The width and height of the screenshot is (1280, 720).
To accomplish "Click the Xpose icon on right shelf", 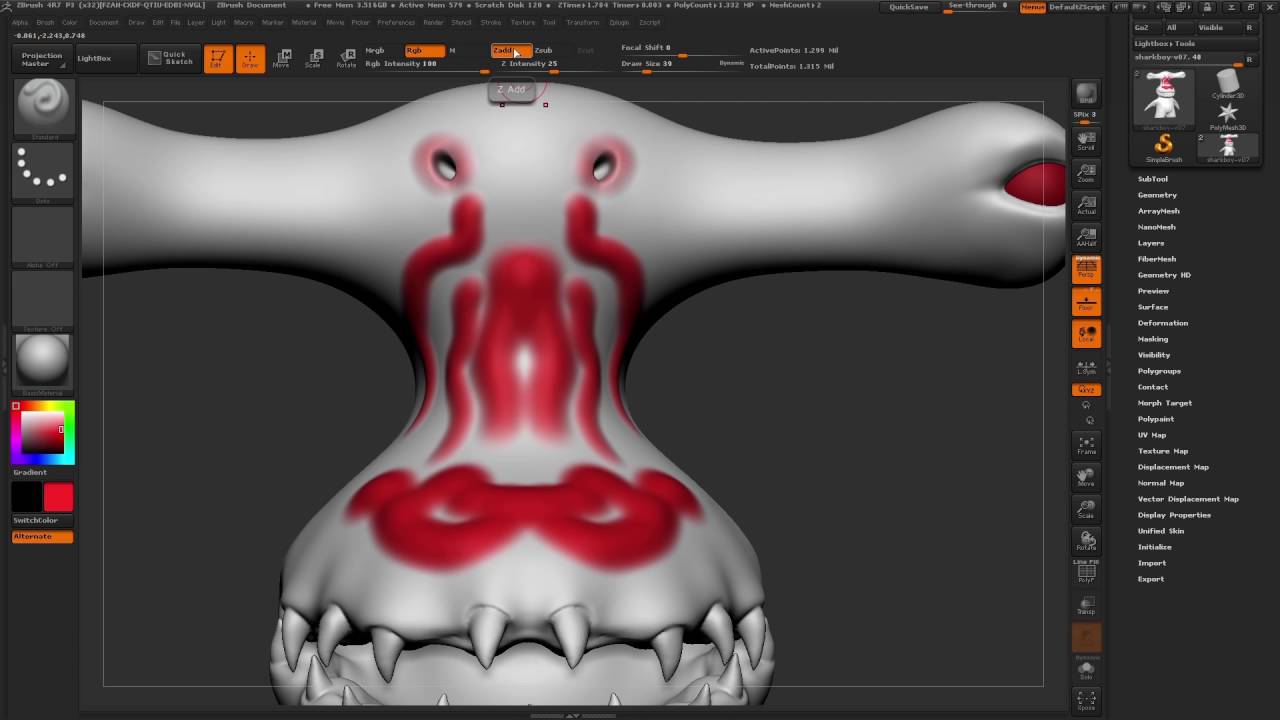I will 1086,700.
